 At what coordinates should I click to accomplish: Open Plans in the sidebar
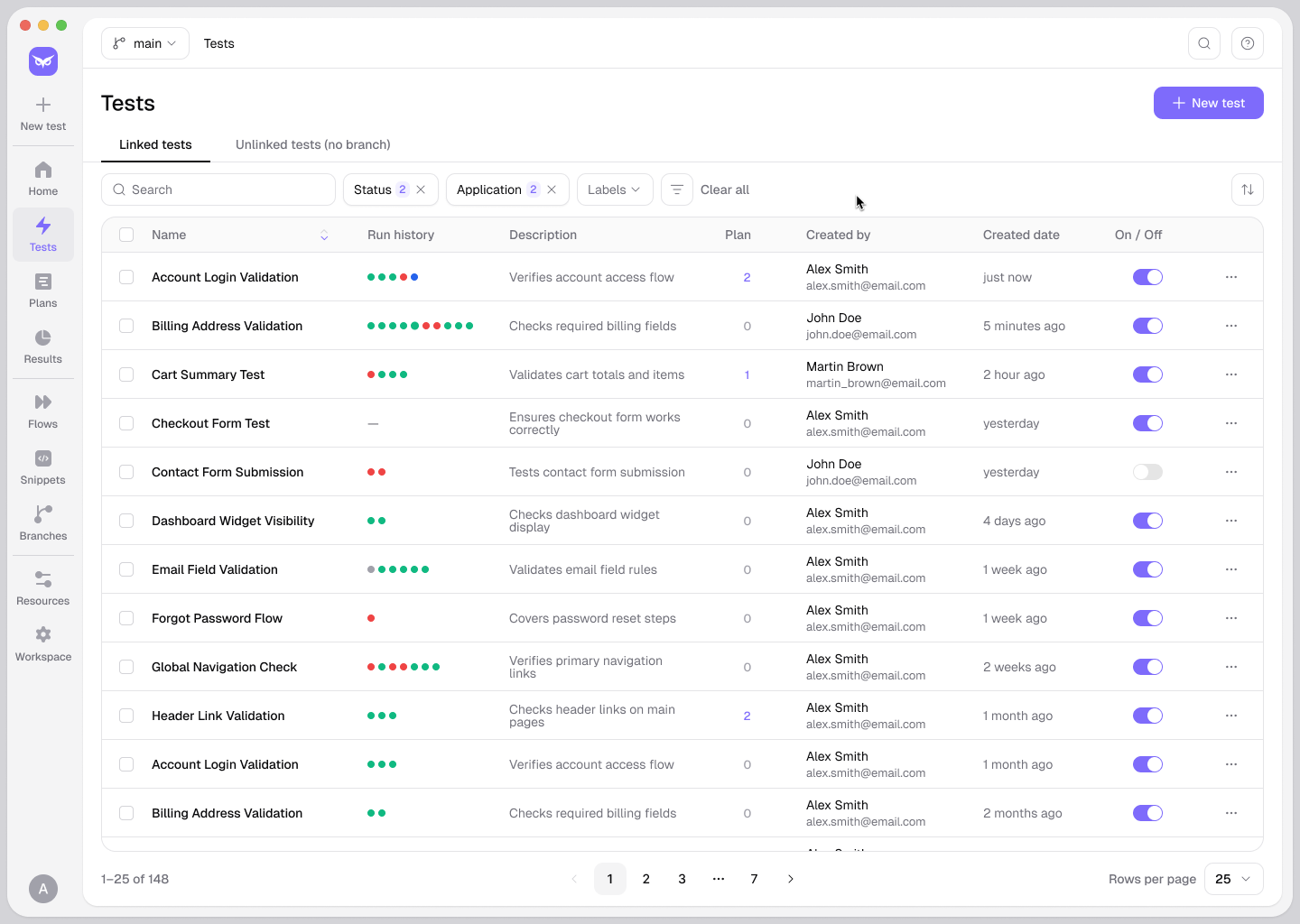(43, 291)
